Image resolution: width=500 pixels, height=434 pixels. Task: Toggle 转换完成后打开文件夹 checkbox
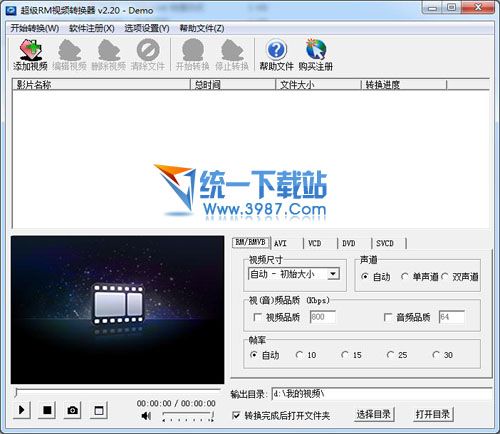pyautogui.click(x=236, y=415)
